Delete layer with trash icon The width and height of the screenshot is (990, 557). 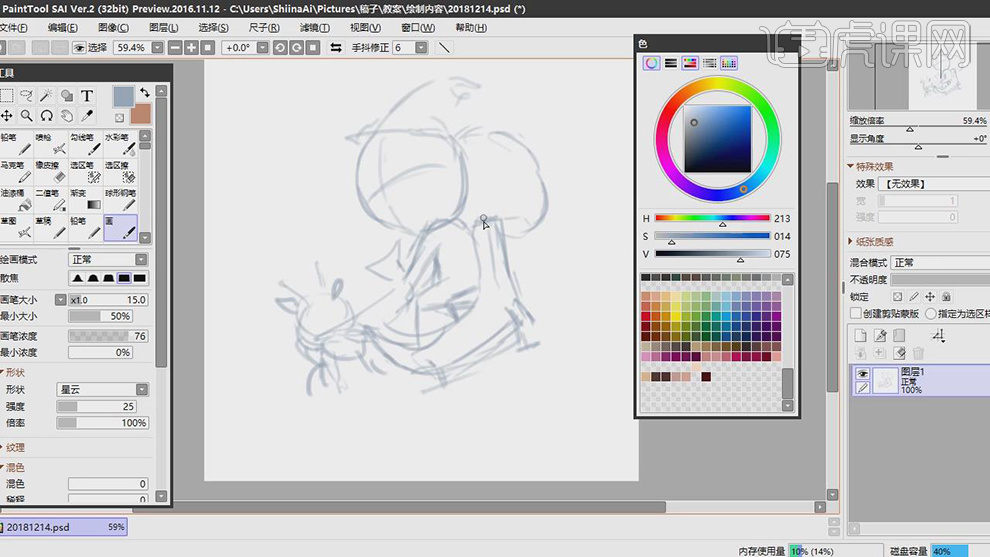[919, 353]
